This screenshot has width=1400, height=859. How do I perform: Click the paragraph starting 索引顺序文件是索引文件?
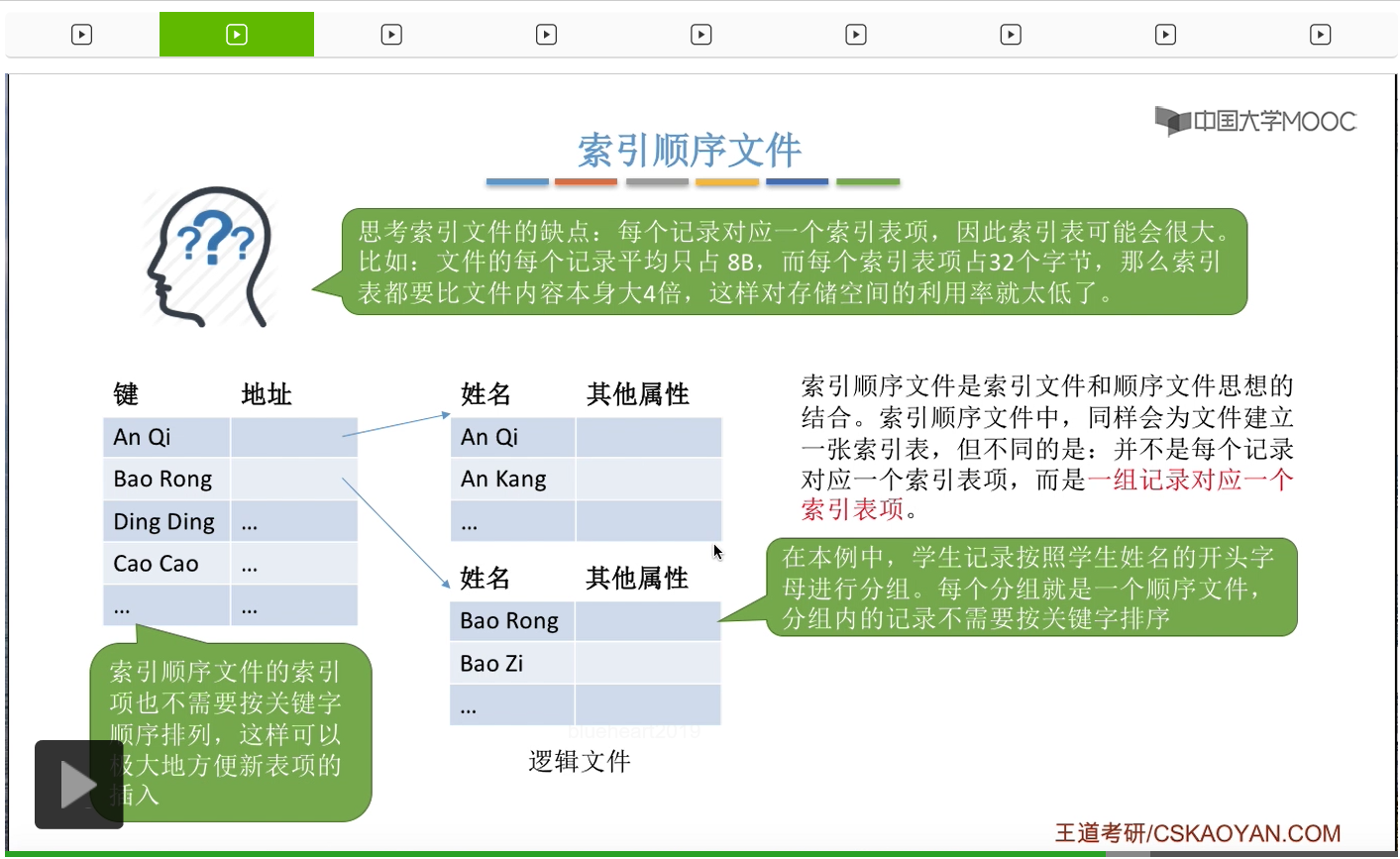[1047, 447]
